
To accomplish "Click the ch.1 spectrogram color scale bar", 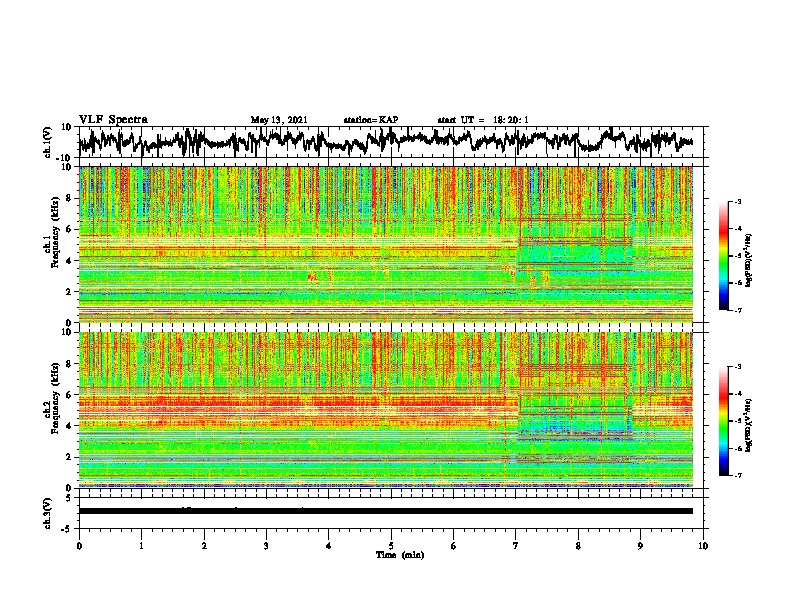I will coord(724,256).
